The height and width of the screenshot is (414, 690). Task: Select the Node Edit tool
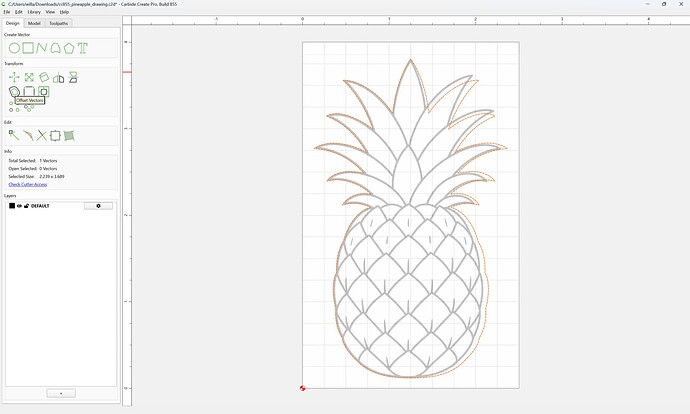pos(14,136)
